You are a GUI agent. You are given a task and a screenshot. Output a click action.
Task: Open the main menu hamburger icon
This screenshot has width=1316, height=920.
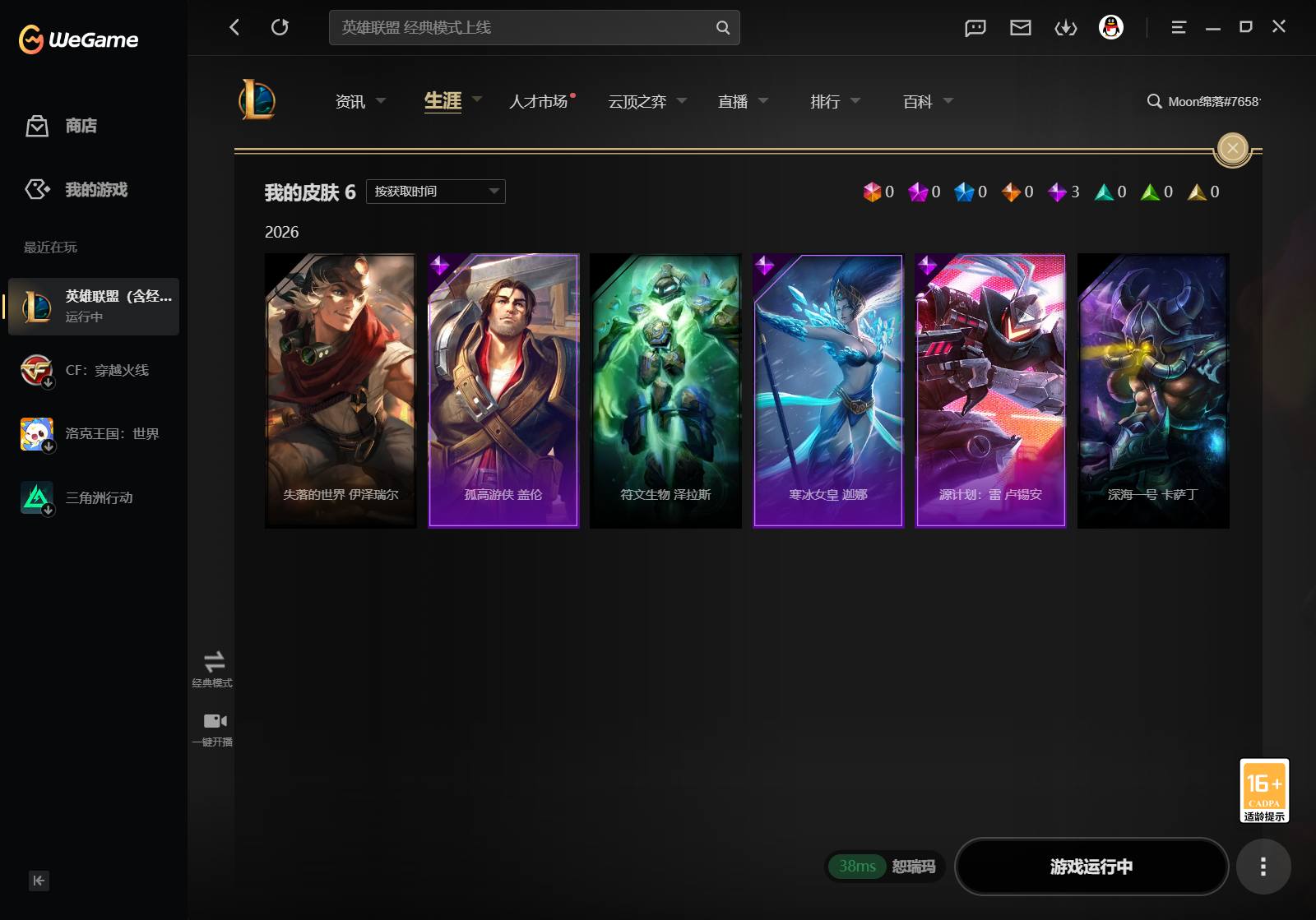pos(1179,27)
